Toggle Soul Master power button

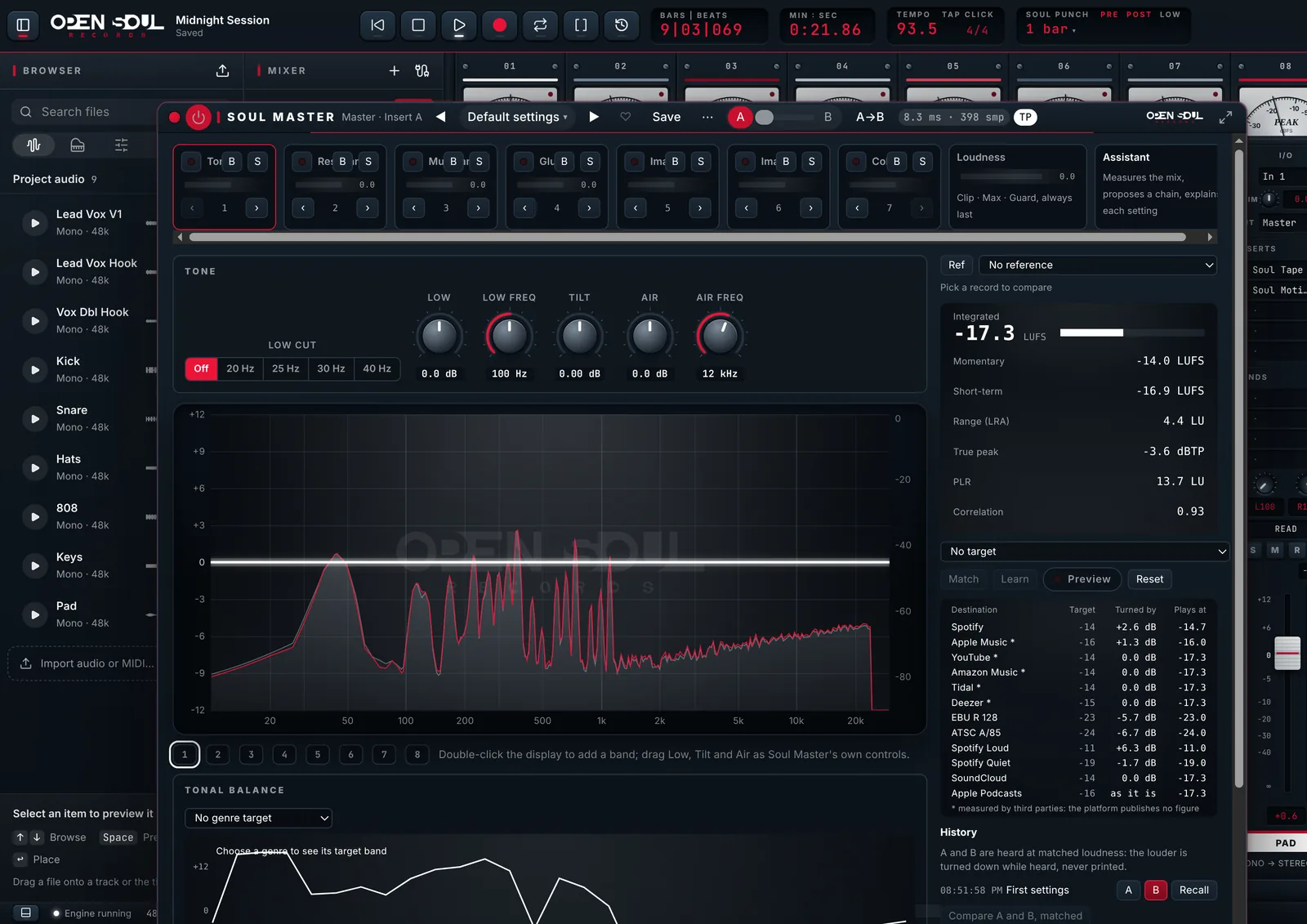click(198, 118)
